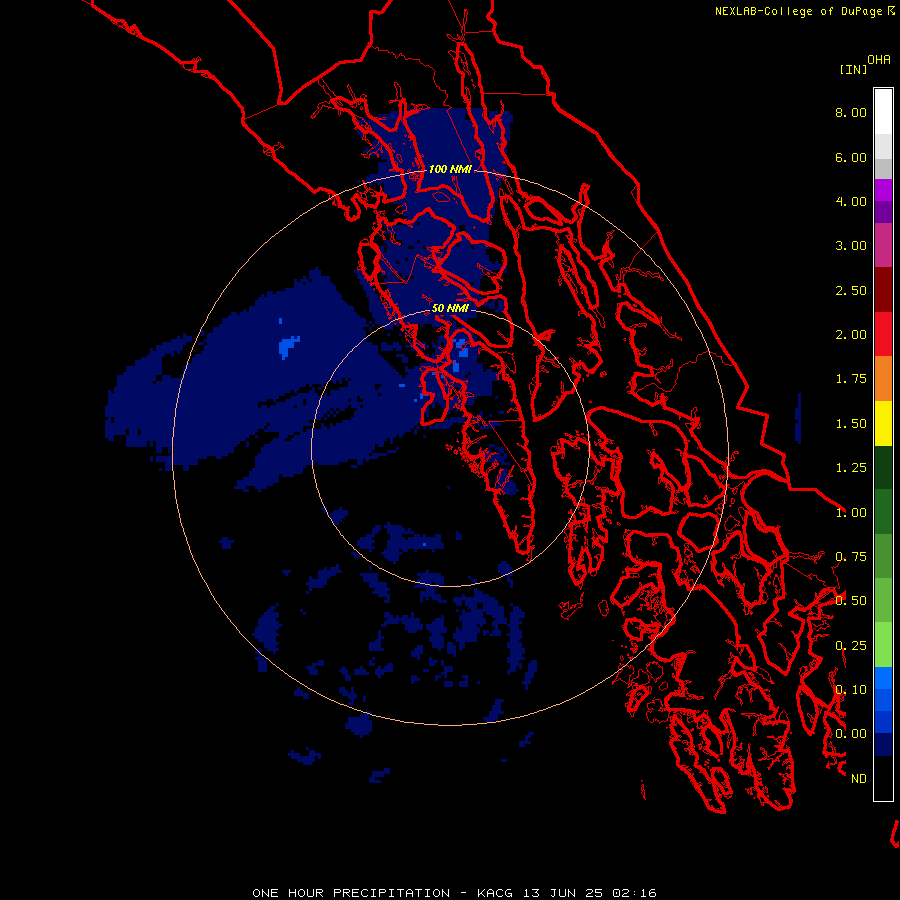The image size is (900, 900).
Task: Click the 100 NMI range ring label
Action: (450, 169)
